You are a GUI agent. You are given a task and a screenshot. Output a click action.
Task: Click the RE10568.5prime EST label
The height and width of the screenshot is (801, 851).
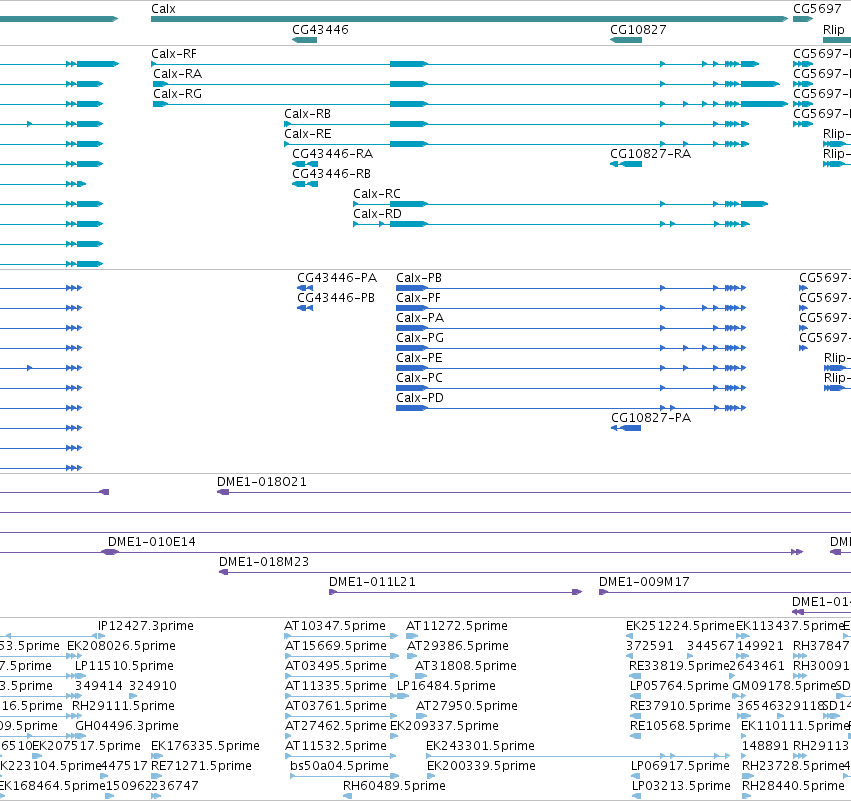tap(681, 726)
